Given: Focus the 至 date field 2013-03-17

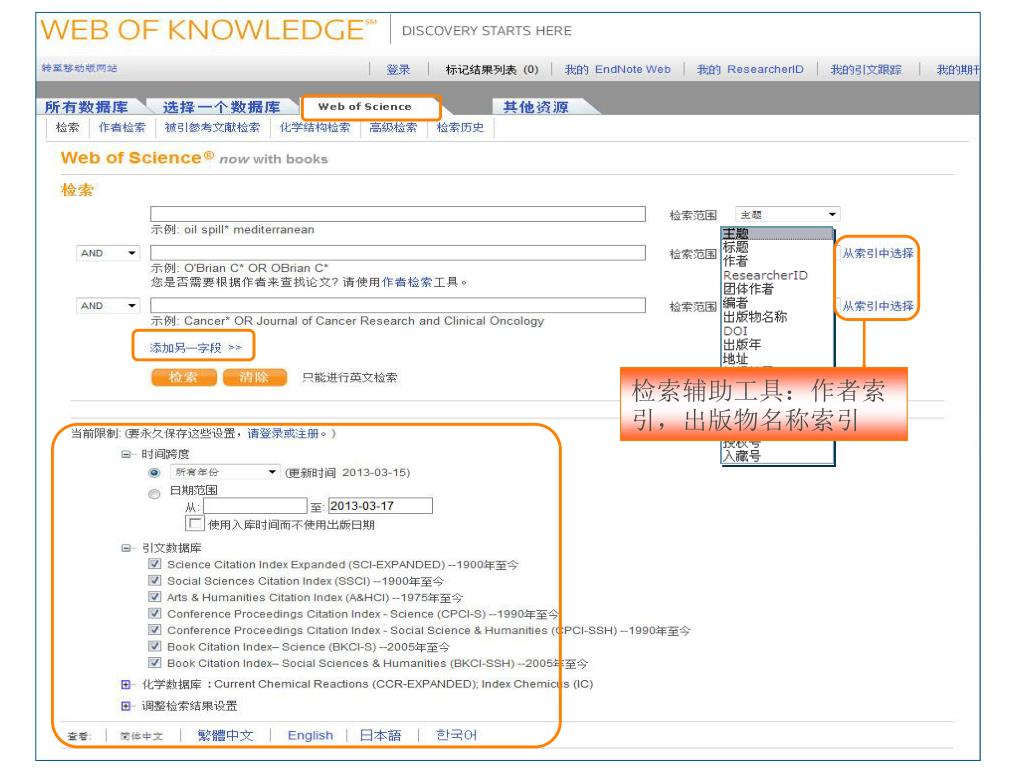Looking at the screenshot, I should (380, 505).
